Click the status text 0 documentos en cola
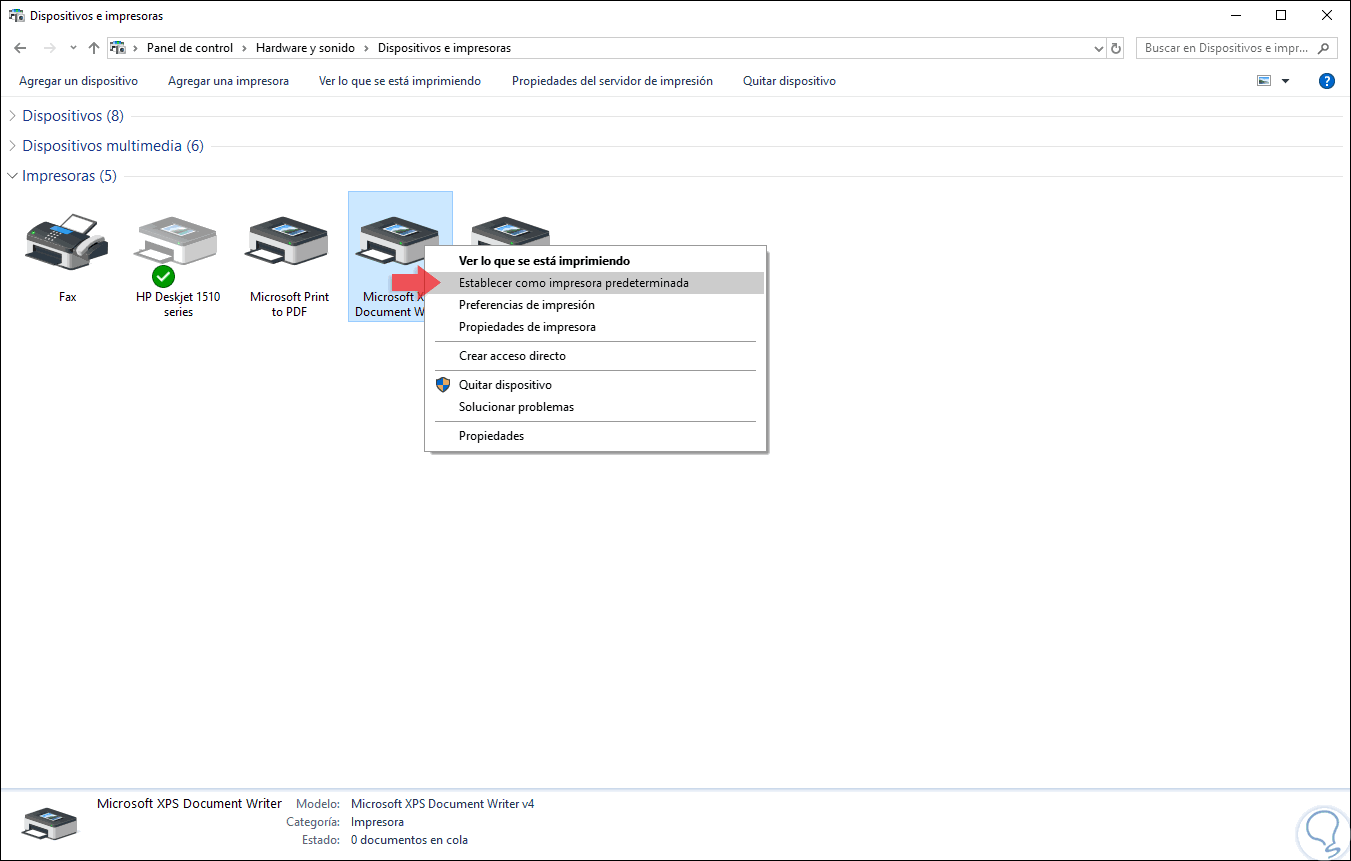Viewport: 1351px width, 861px height. point(409,840)
